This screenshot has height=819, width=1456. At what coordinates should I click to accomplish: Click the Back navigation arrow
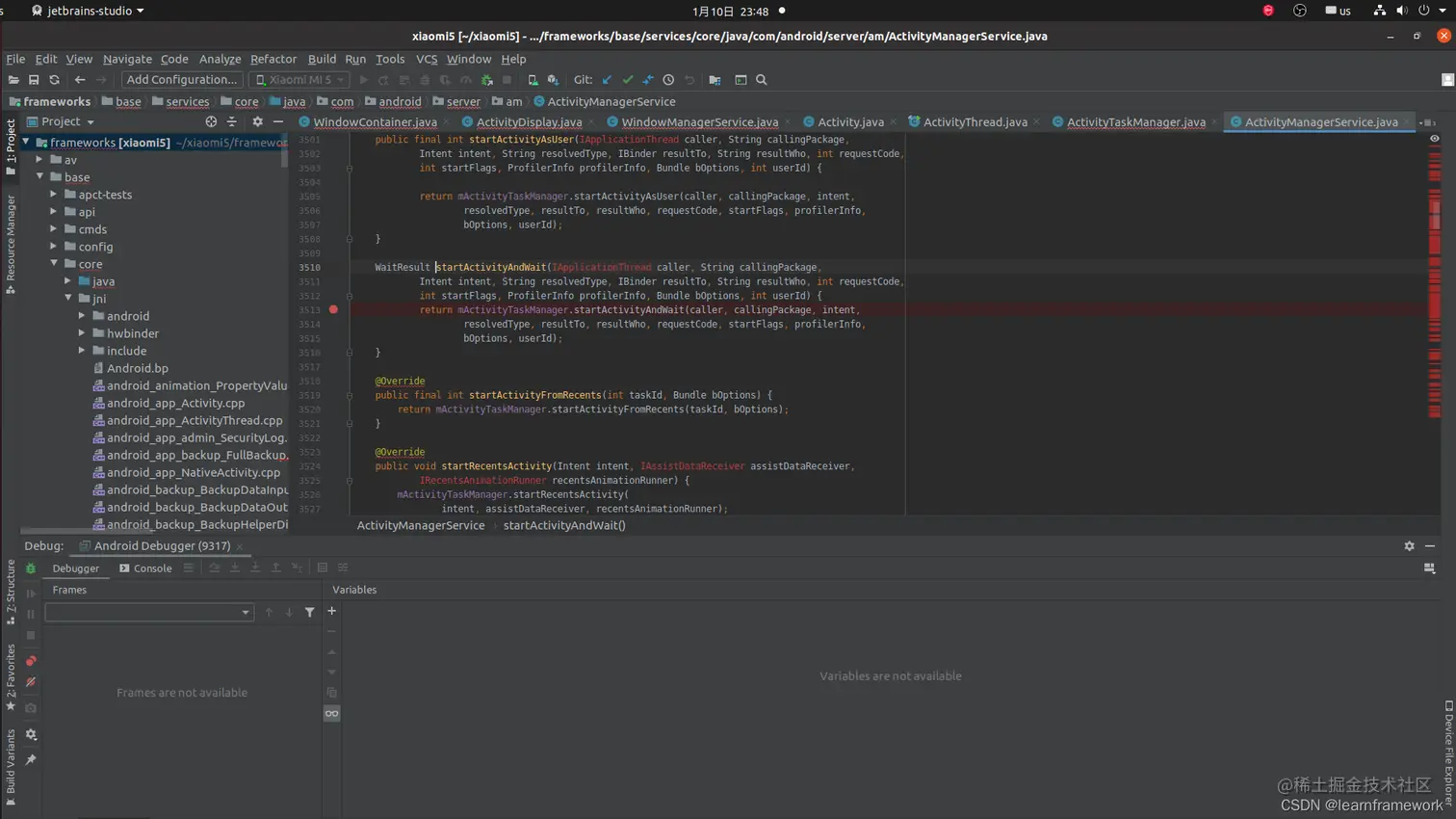(x=80, y=80)
